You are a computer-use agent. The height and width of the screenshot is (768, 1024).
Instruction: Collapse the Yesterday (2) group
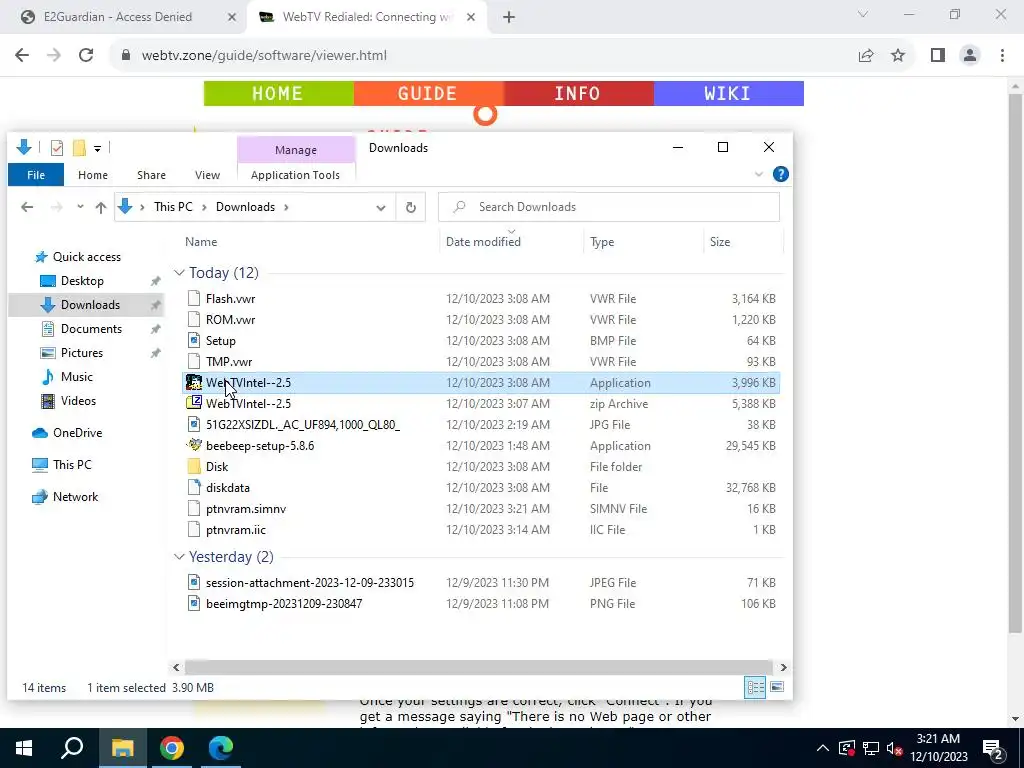click(179, 557)
